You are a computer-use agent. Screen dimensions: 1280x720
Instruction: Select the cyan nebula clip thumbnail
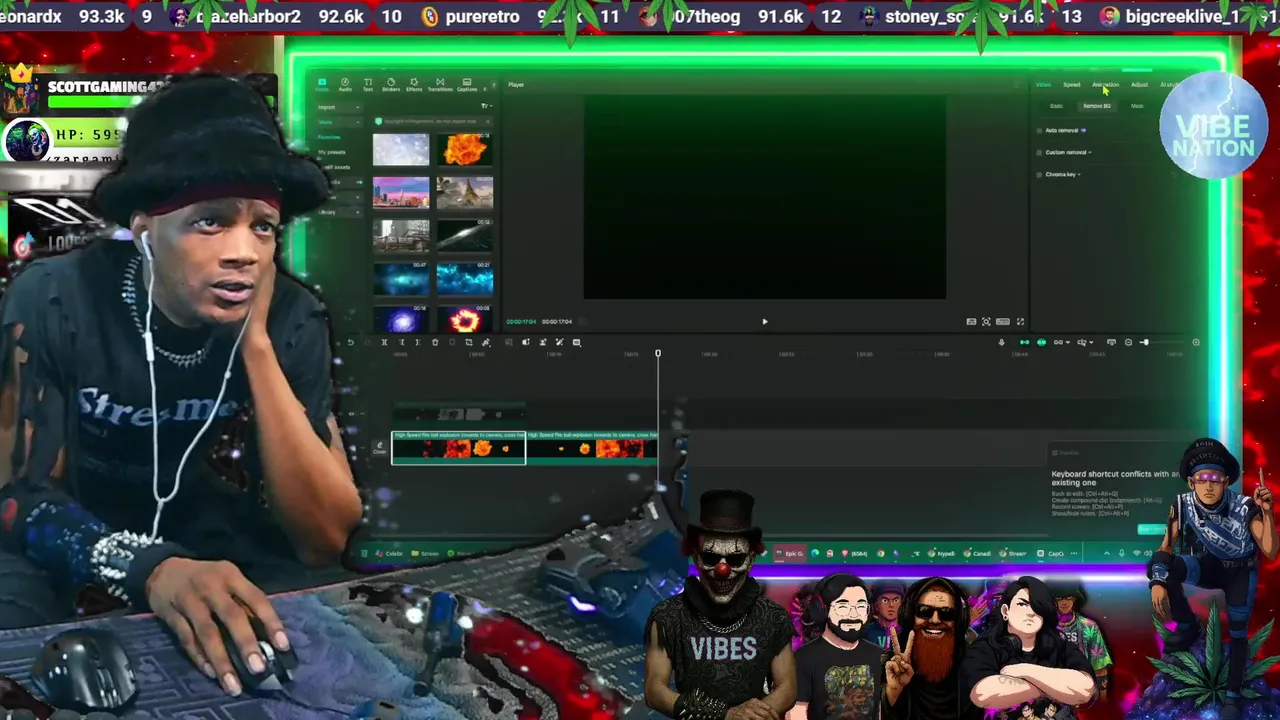(x=464, y=278)
